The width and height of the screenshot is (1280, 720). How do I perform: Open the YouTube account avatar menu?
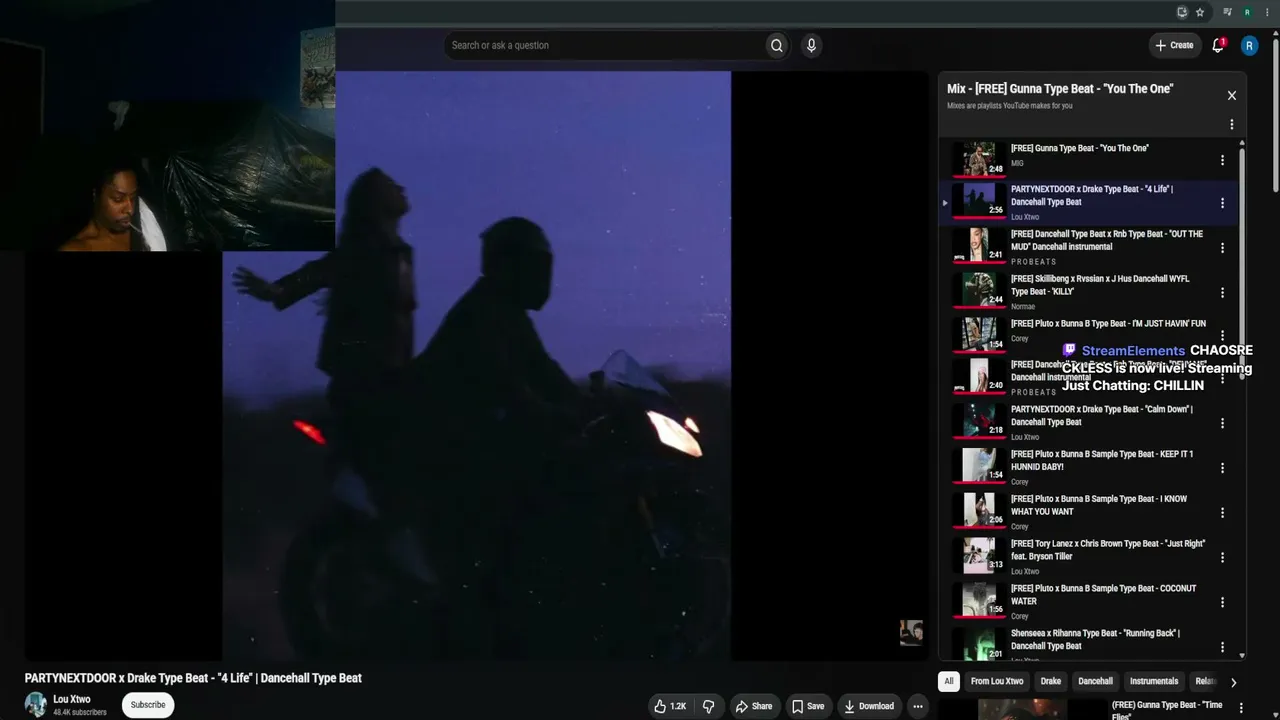1249,45
